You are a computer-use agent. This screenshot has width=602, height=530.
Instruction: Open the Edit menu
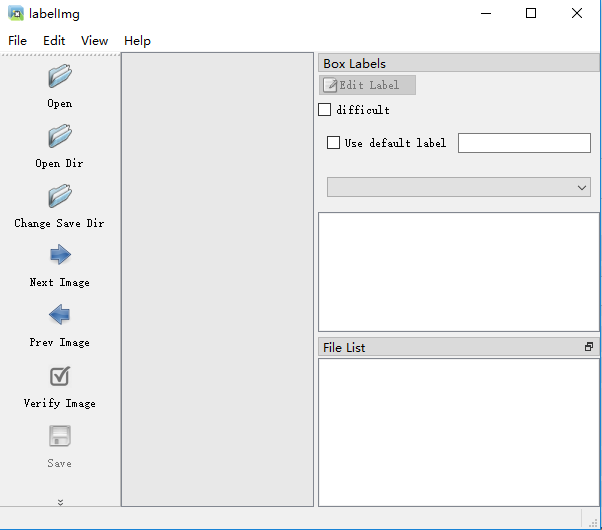pyautogui.click(x=54, y=41)
